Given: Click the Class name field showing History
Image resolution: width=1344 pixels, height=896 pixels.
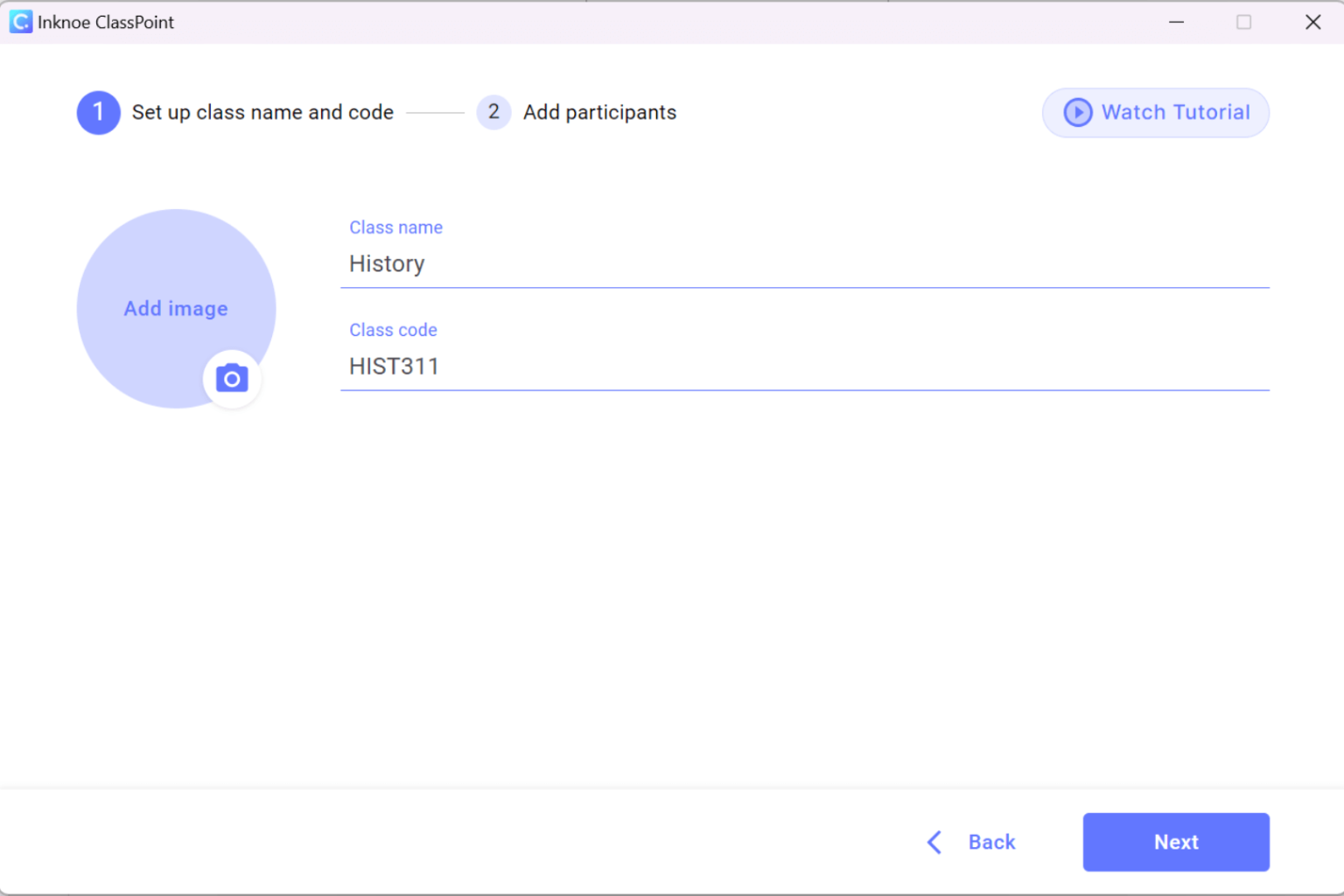Looking at the screenshot, I should [612, 263].
